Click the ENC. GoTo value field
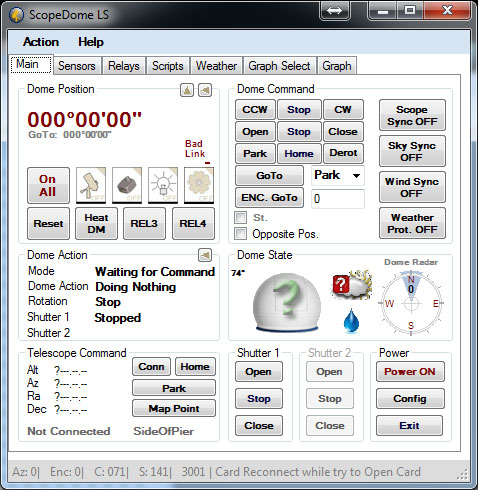The image size is (478, 490). pos(338,199)
